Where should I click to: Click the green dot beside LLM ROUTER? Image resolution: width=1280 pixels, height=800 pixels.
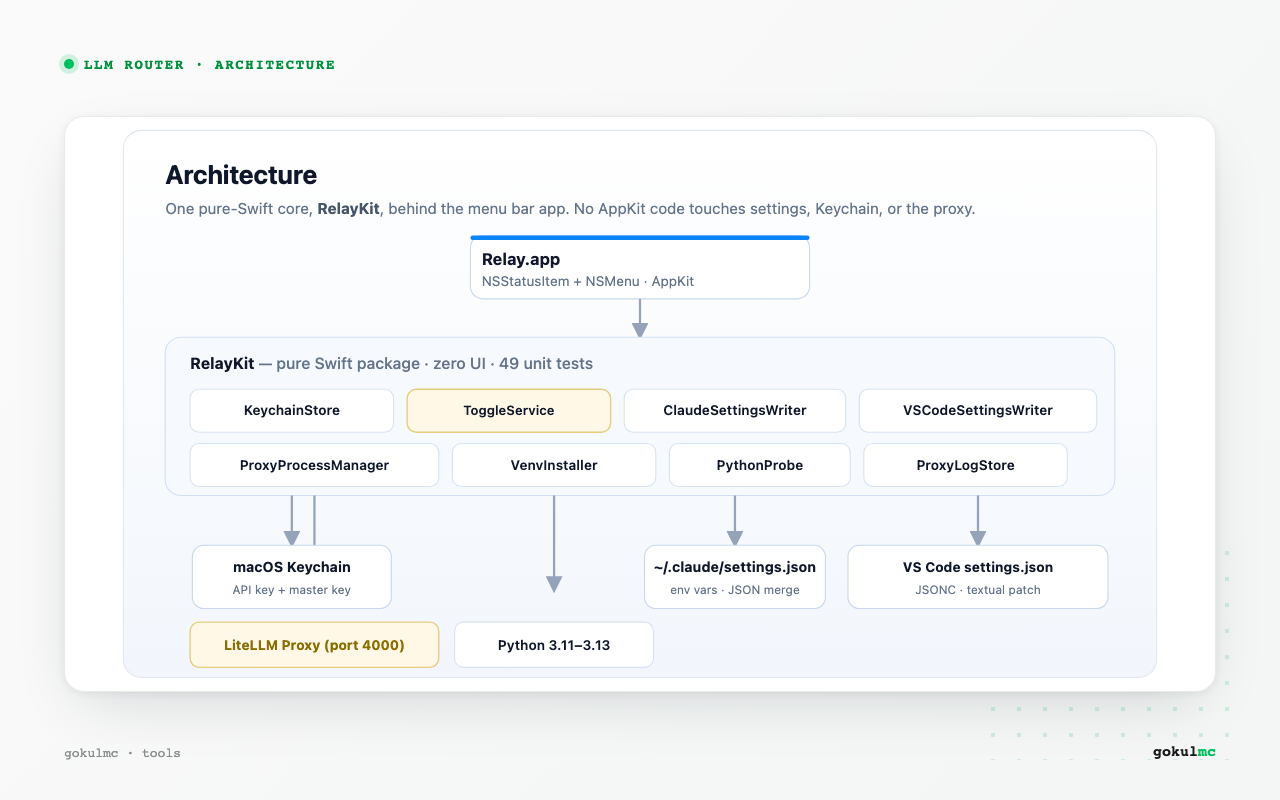click(x=69, y=64)
